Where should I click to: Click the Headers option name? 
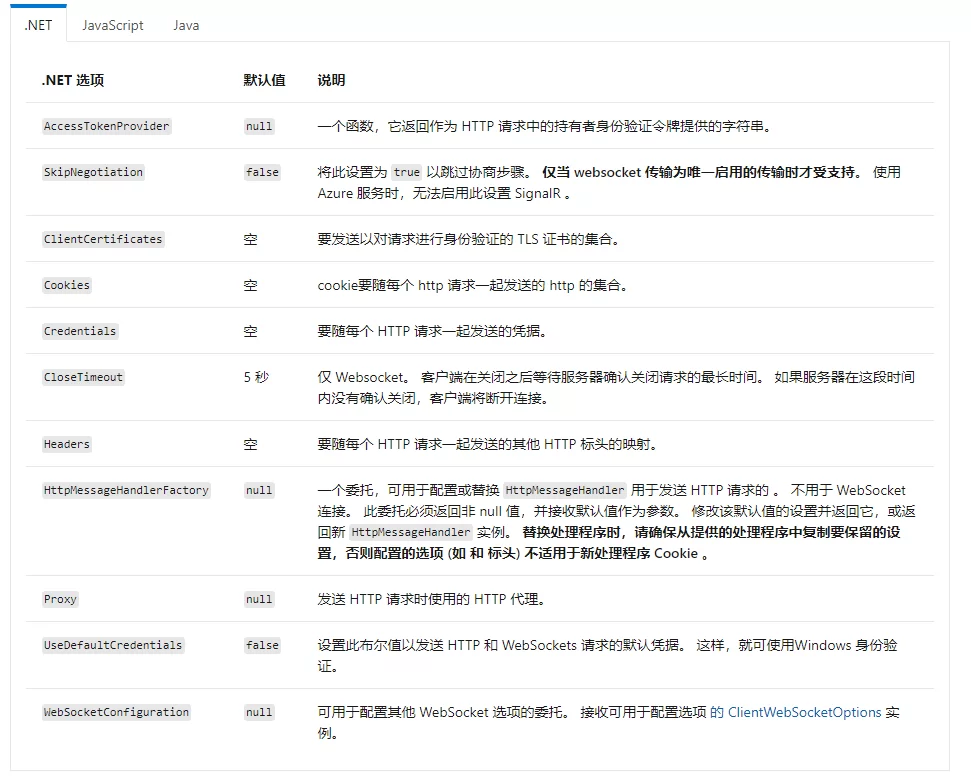pos(67,444)
